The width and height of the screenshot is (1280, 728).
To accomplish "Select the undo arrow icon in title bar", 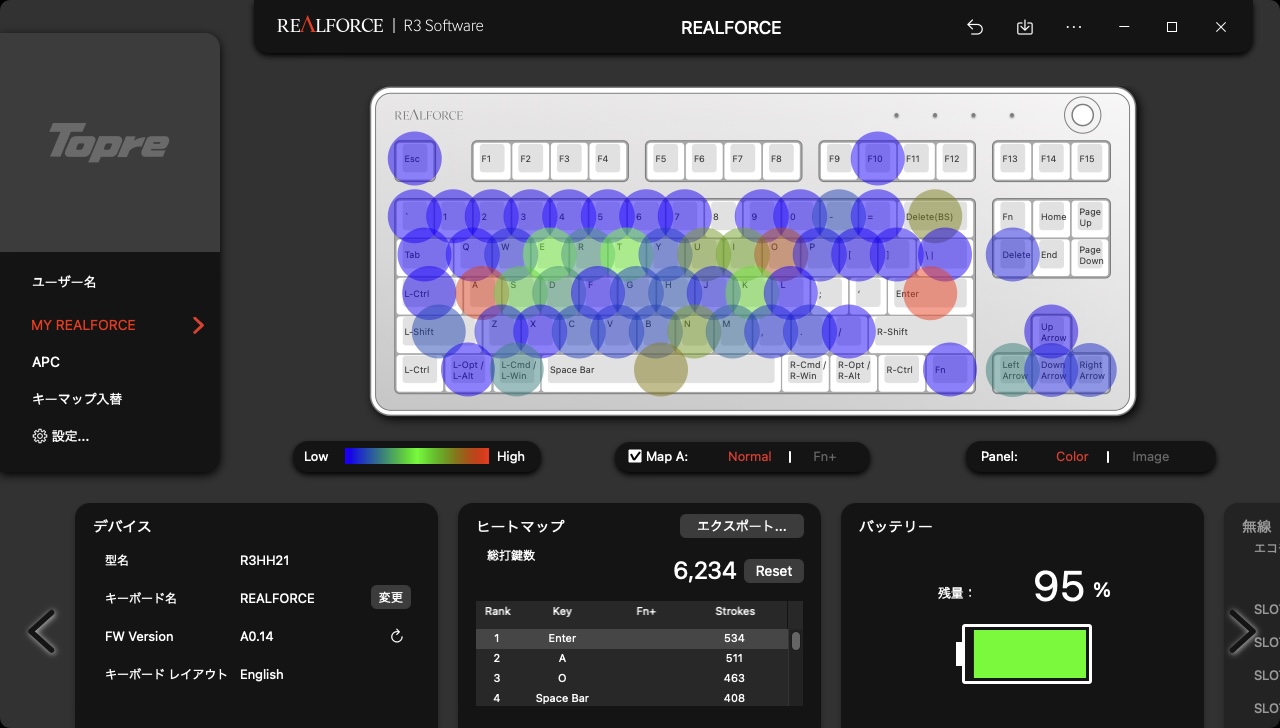I will pos(974,27).
